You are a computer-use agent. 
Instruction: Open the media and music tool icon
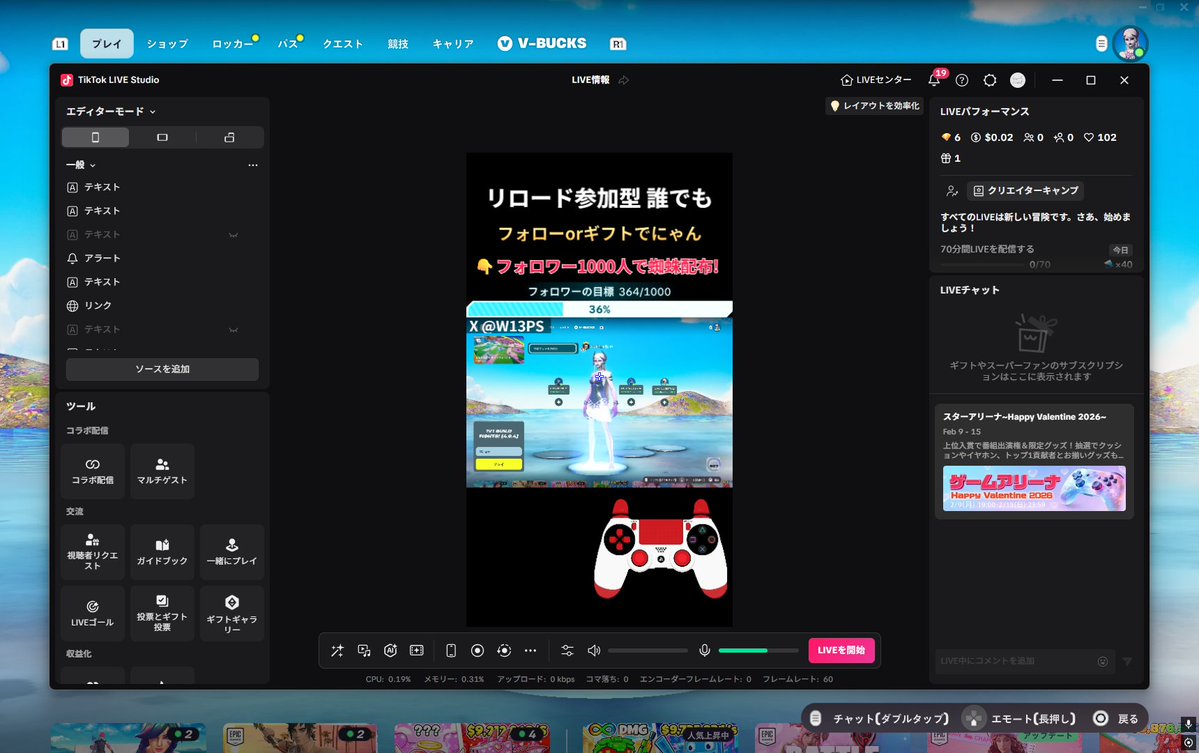(x=364, y=651)
